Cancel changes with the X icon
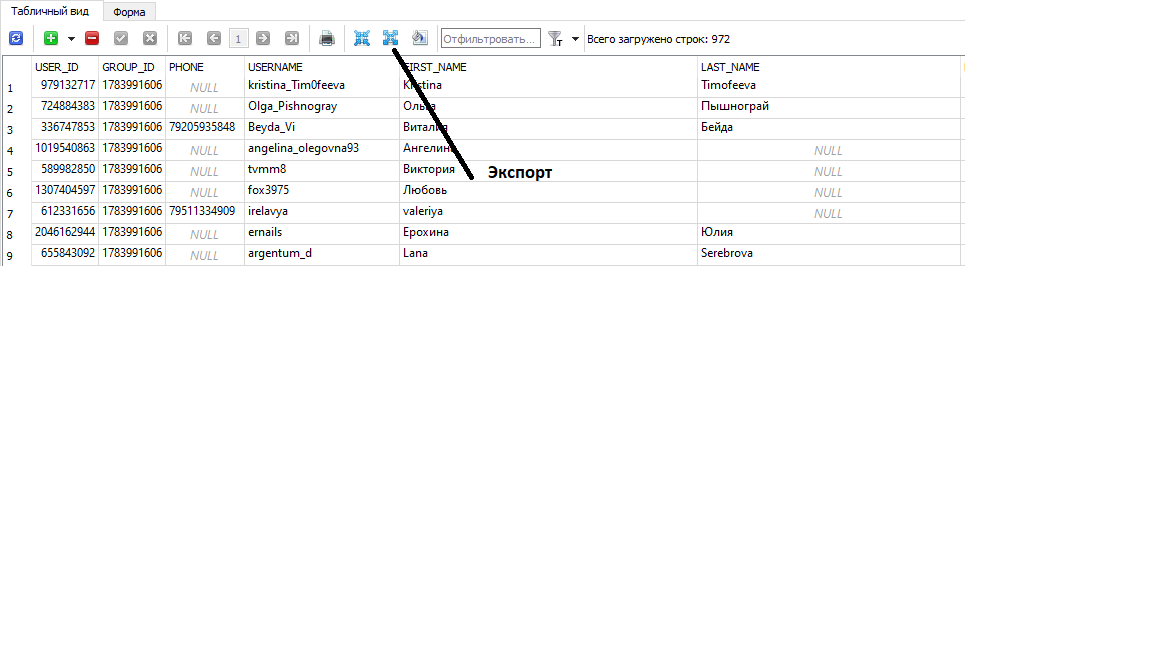The width and height of the screenshot is (1152, 648). click(150, 38)
